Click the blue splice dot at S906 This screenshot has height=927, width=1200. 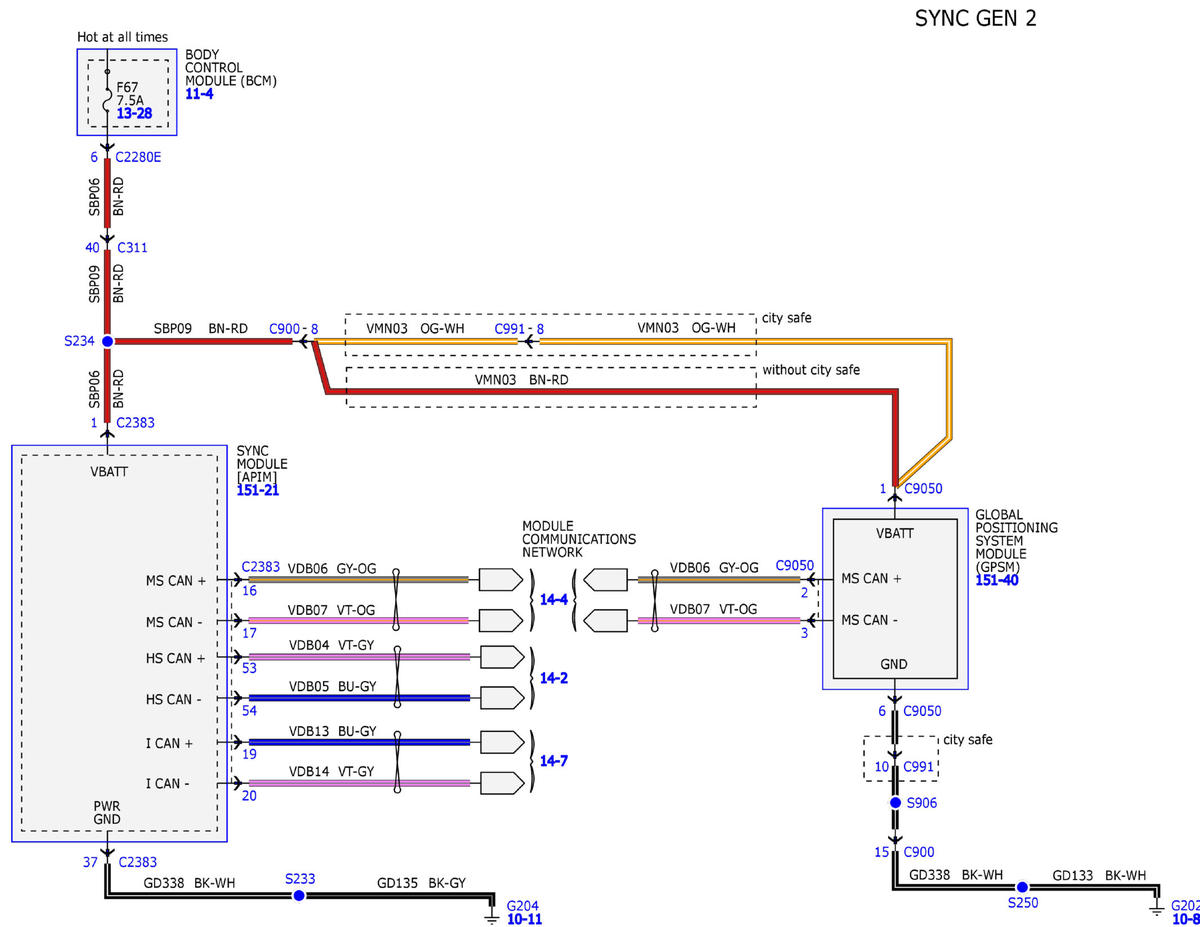[x=896, y=802]
